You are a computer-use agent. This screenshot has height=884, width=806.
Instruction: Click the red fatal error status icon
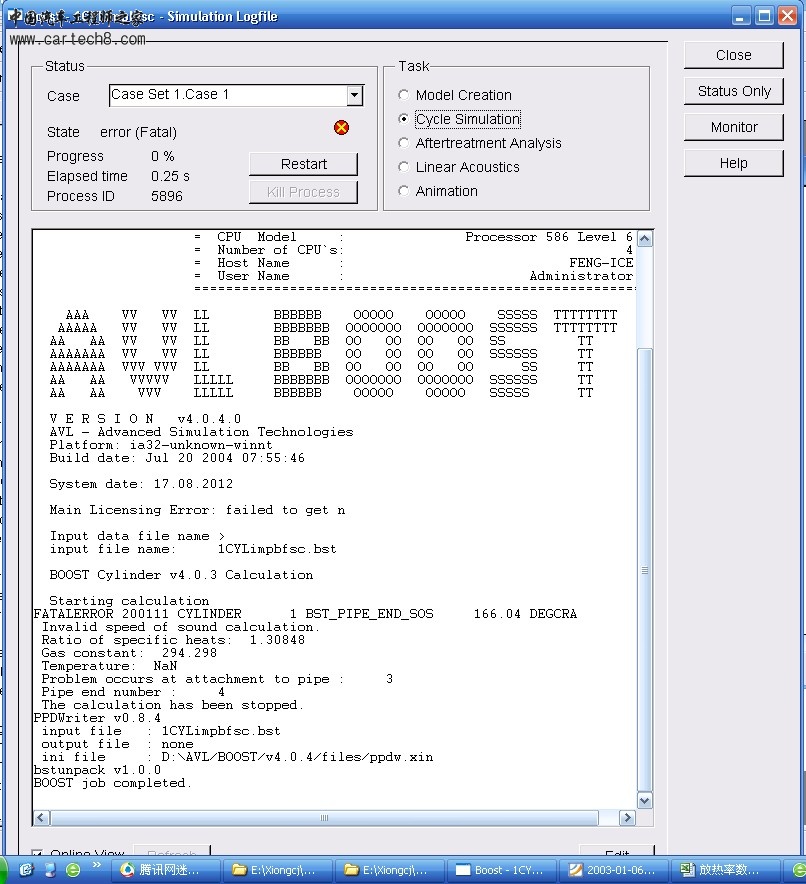point(341,127)
